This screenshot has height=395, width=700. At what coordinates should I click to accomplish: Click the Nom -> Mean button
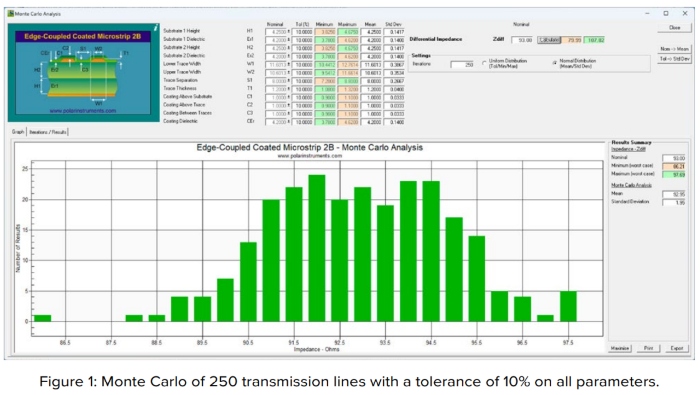pyautogui.click(x=674, y=49)
